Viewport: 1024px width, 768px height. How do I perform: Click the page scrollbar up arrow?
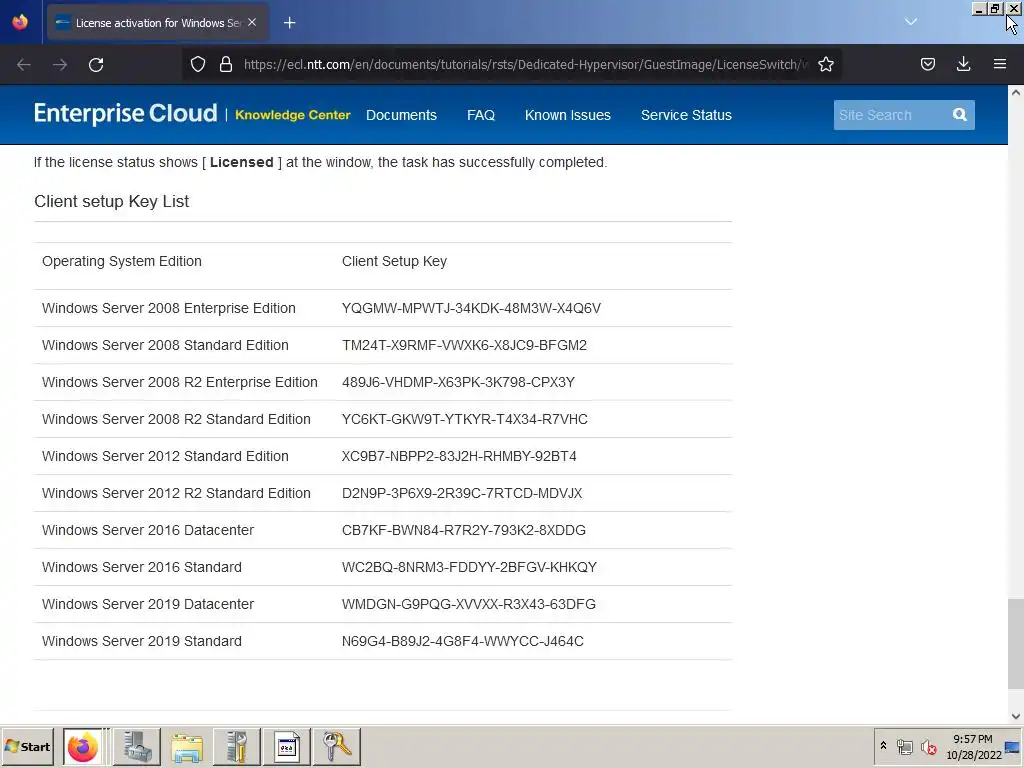coord(1016,92)
